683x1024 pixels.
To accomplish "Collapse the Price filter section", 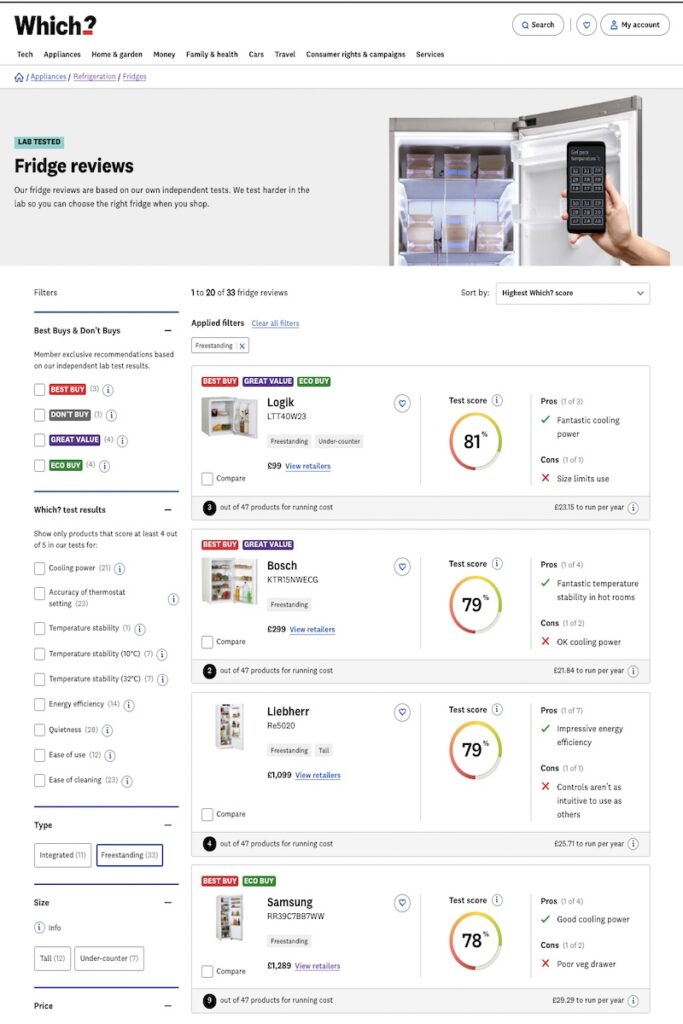I will click(168, 1006).
